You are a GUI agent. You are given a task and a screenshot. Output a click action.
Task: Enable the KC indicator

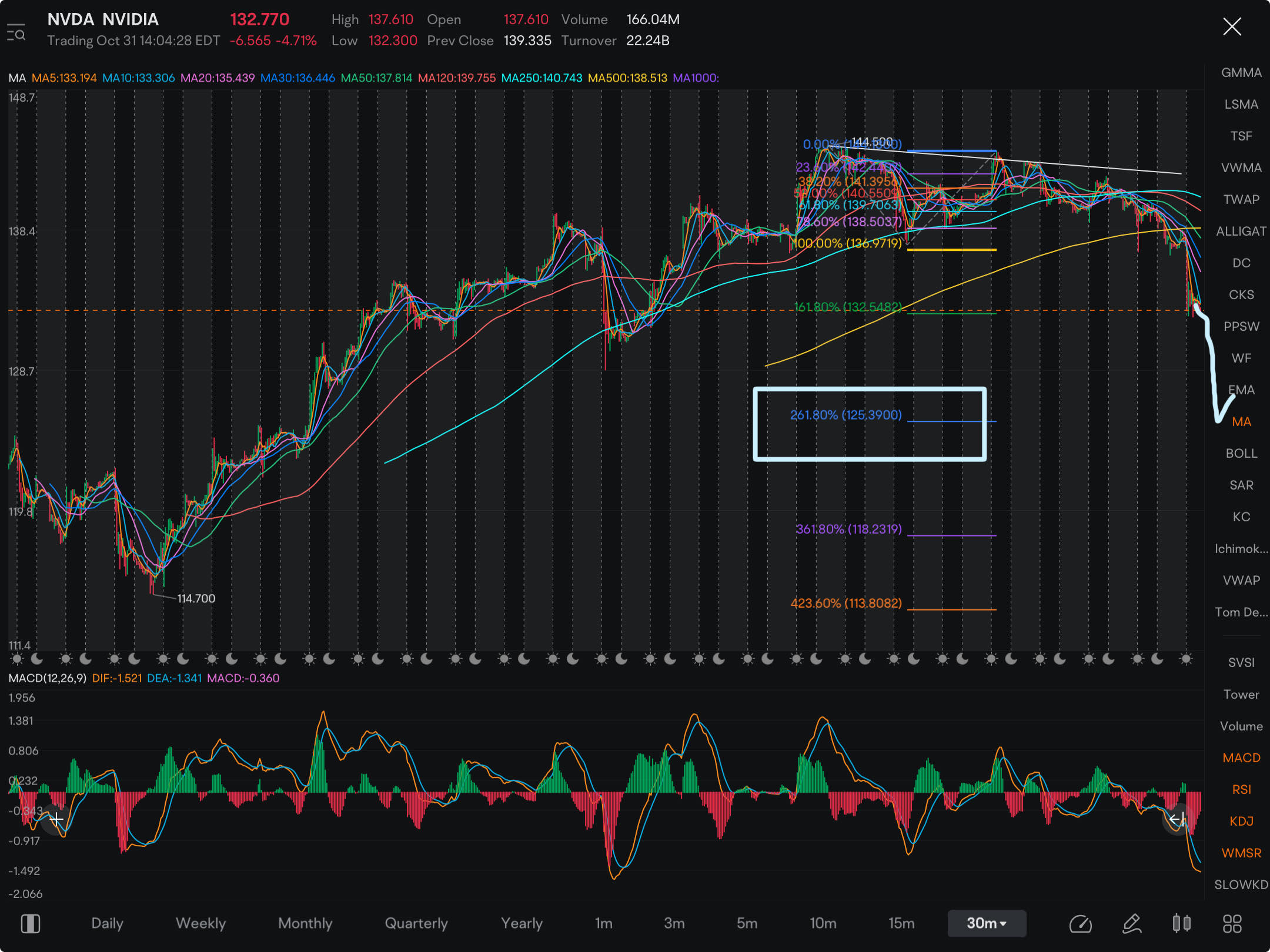pos(1241,517)
